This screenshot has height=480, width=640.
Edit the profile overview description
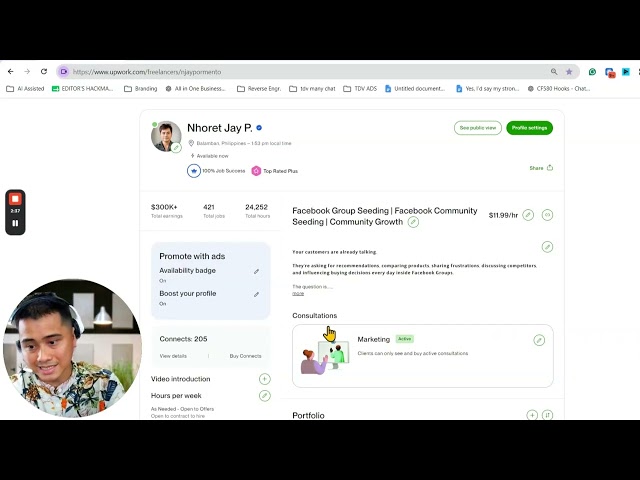(547, 247)
